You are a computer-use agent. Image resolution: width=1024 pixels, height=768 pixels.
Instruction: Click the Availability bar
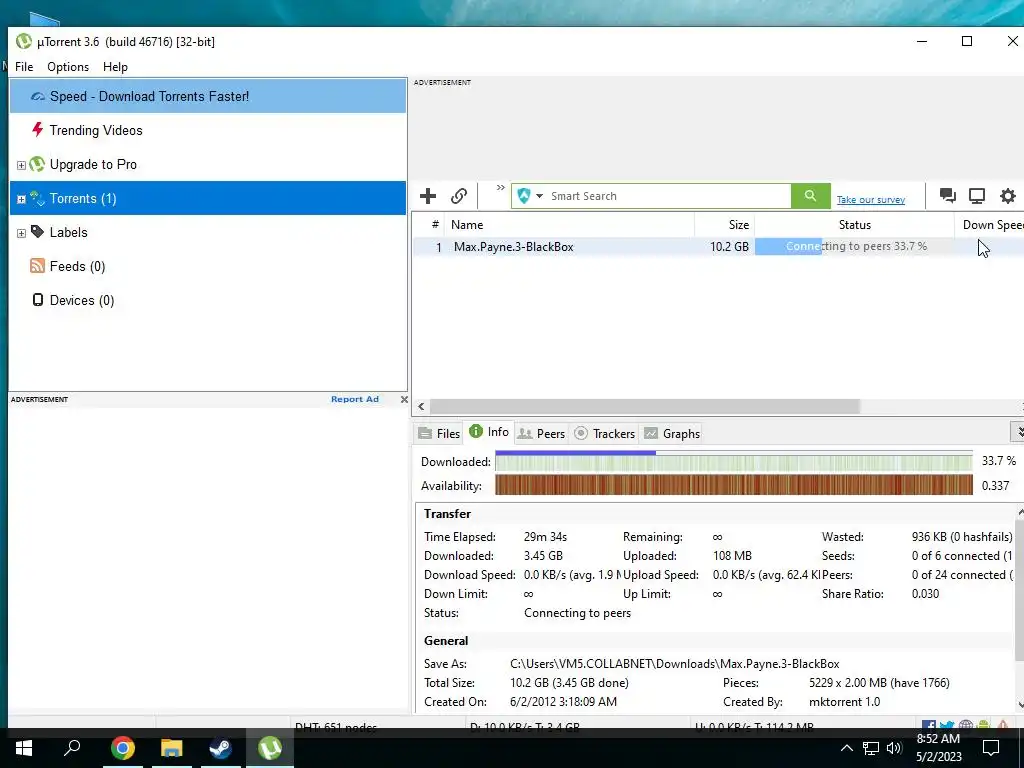point(733,485)
